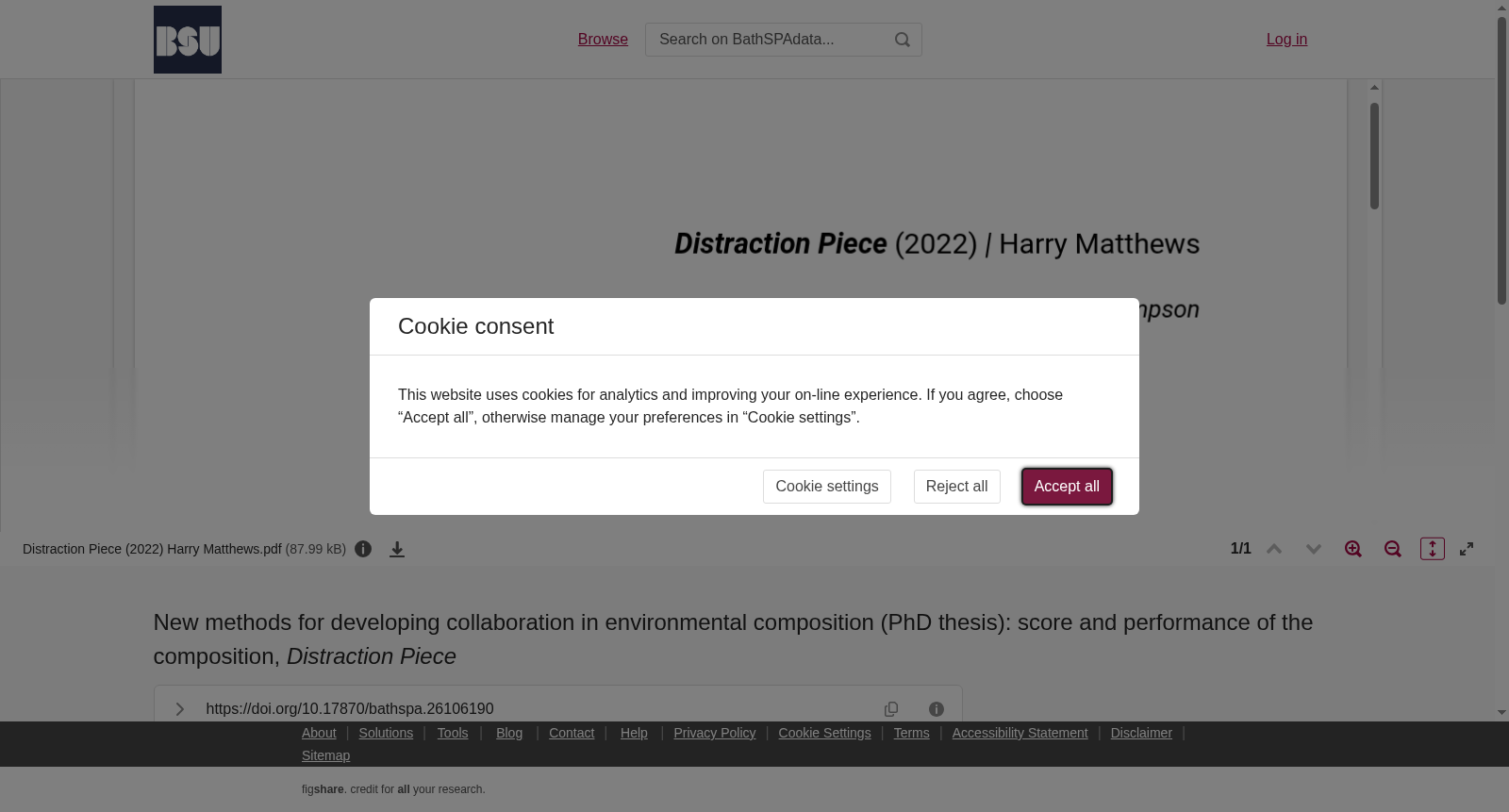The width and height of the screenshot is (1509, 812).
Task: Open Cookie settings dialog button
Action: pyautogui.click(x=827, y=487)
